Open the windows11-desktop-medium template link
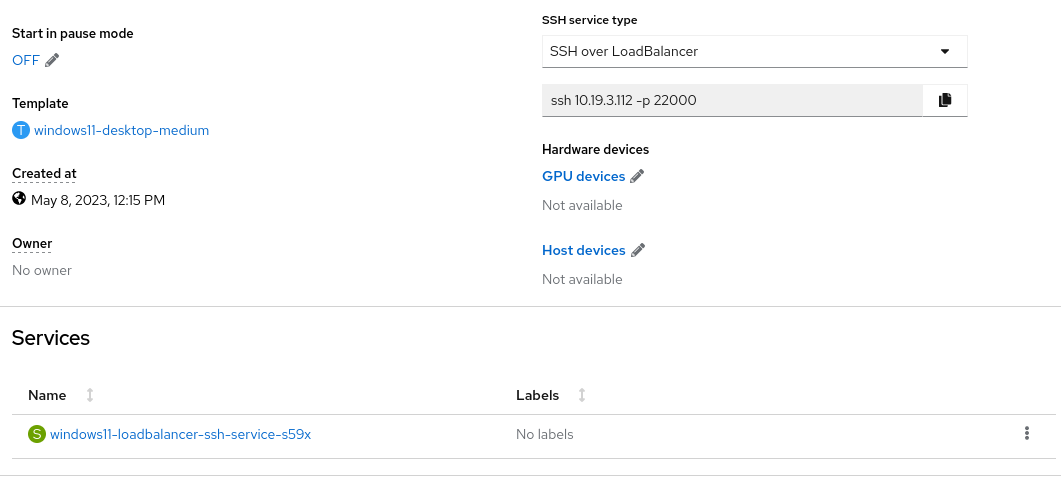Screen dimensions: 1061x490 122,131
